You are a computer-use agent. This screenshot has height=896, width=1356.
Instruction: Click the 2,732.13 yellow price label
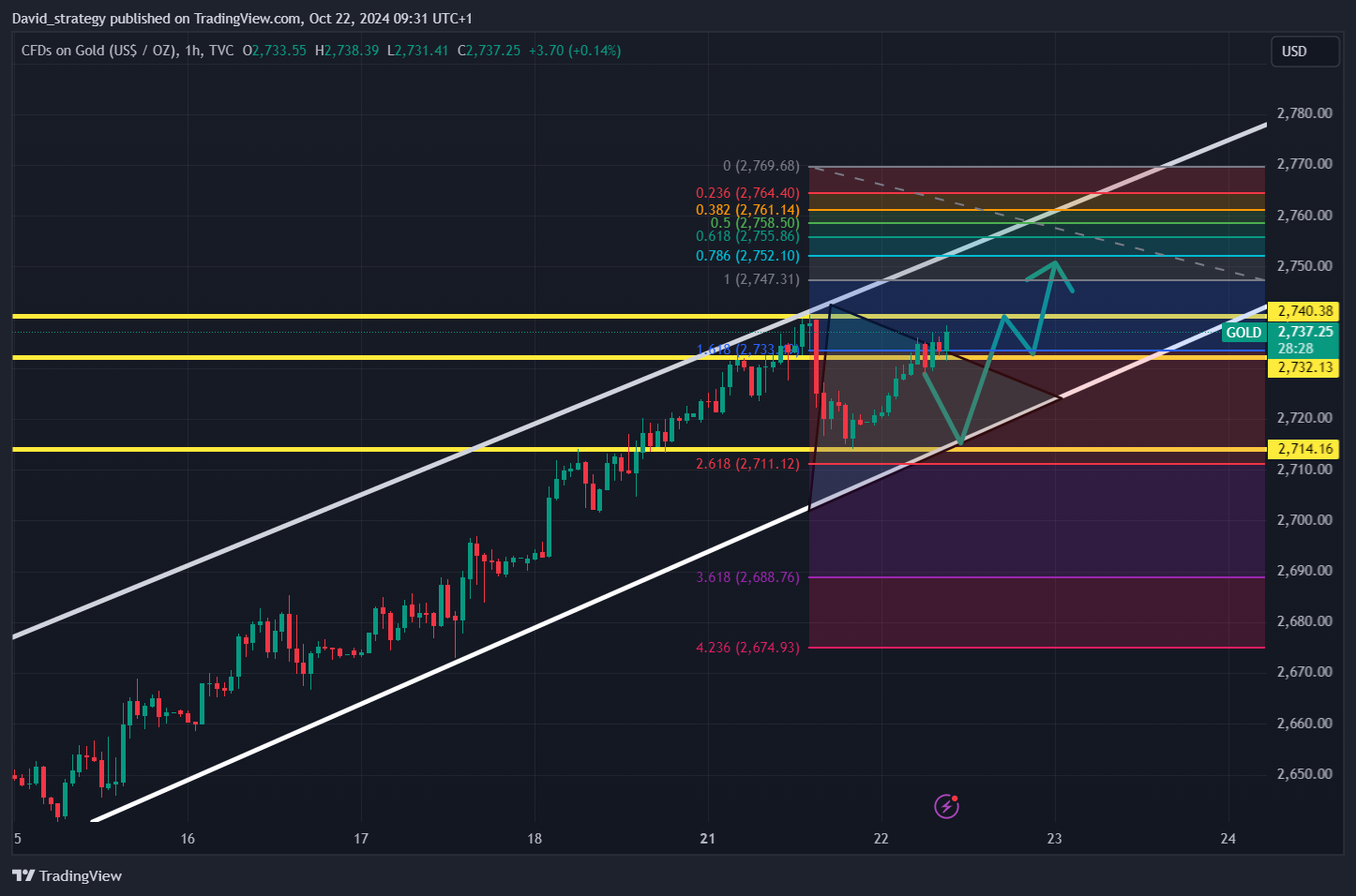point(1305,367)
